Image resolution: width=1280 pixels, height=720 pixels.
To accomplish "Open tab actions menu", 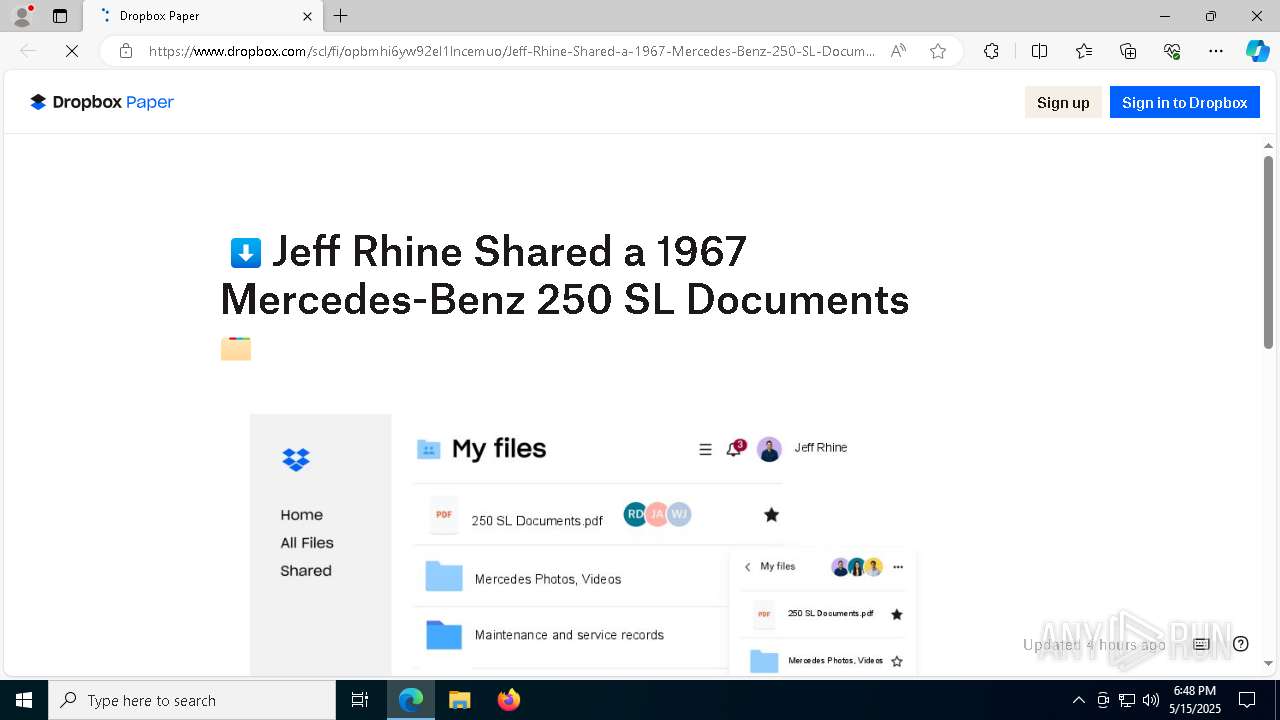I will [x=60, y=16].
